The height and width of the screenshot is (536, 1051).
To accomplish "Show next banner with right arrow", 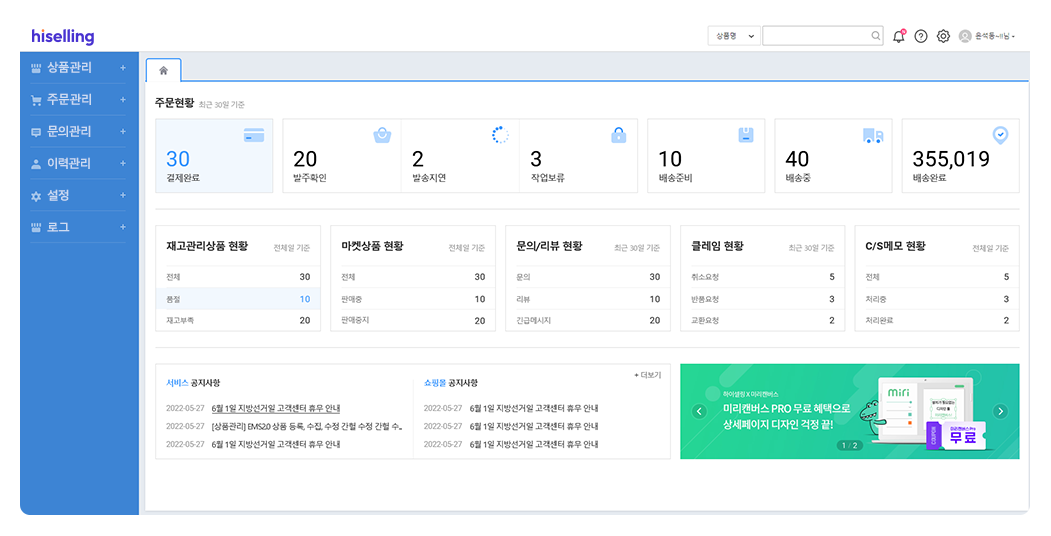I will (1000, 411).
